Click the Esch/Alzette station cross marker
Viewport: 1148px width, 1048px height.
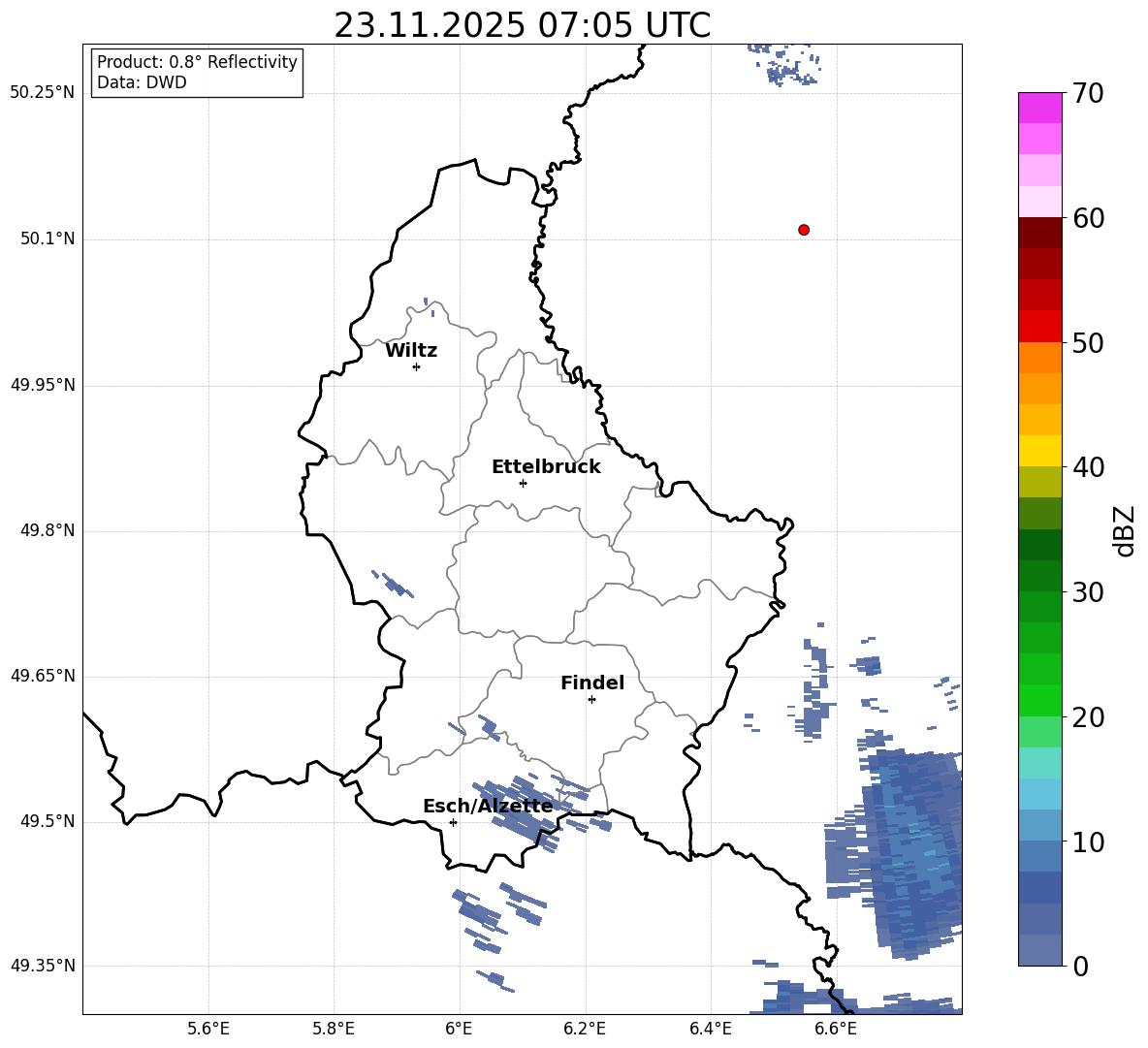coord(453,822)
